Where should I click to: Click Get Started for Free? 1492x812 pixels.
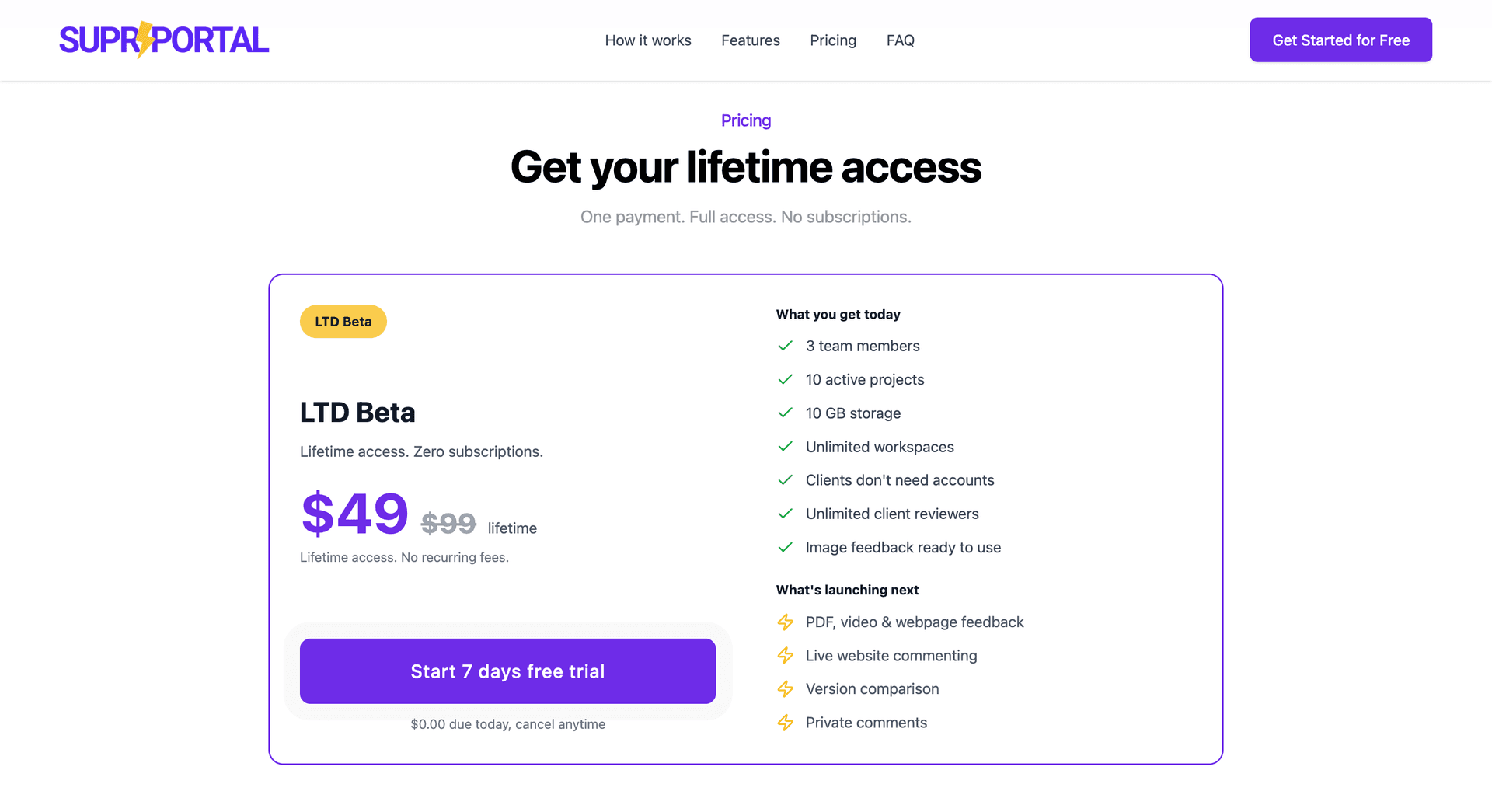pos(1340,40)
